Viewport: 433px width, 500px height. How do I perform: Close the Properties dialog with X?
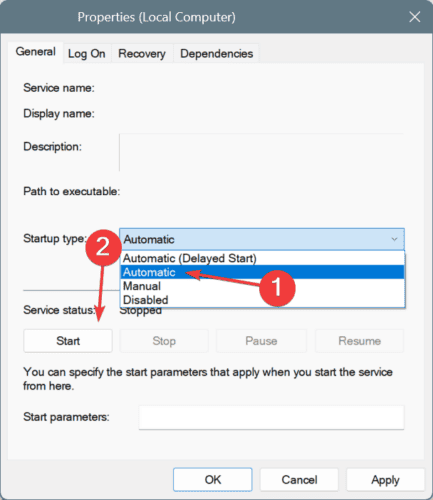click(x=415, y=17)
